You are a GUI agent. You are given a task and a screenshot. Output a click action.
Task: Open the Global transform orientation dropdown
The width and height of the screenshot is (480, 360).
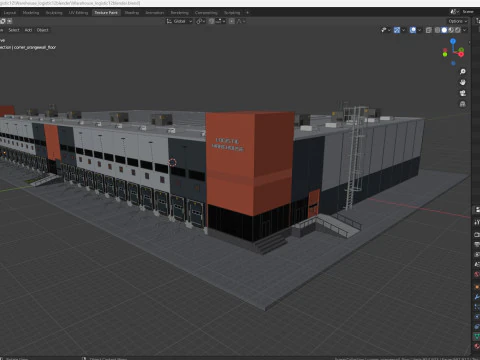(179, 21)
